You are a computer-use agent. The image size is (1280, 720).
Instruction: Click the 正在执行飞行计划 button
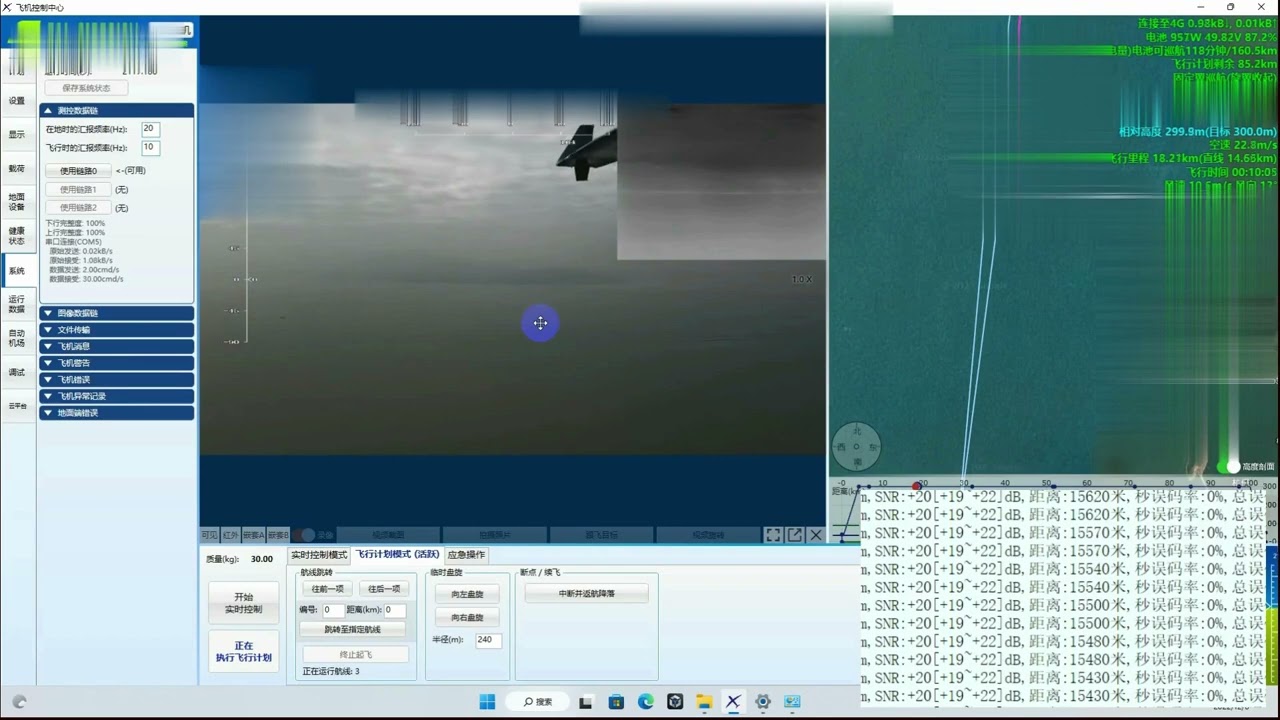244,652
